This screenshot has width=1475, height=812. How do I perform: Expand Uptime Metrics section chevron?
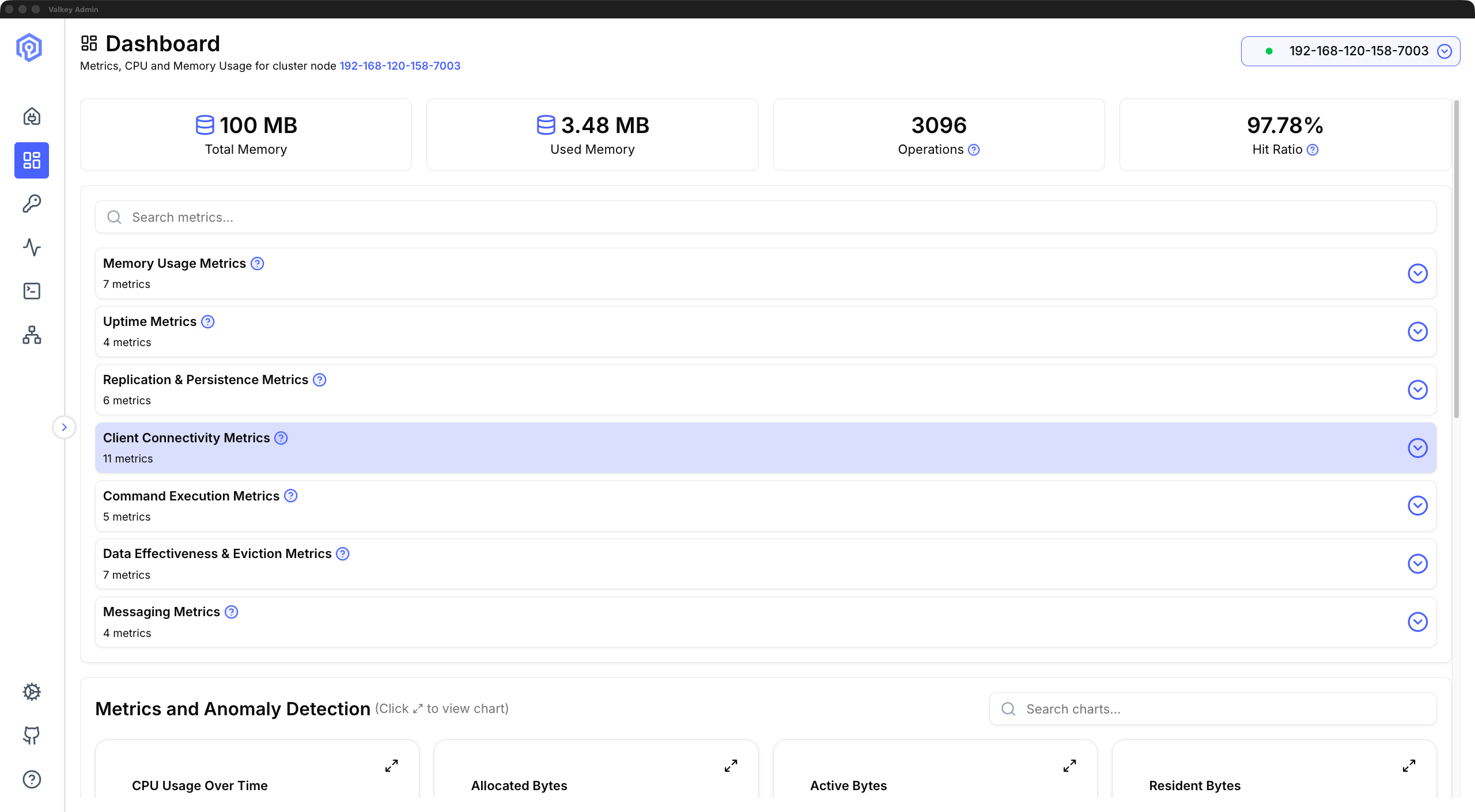[1417, 332]
